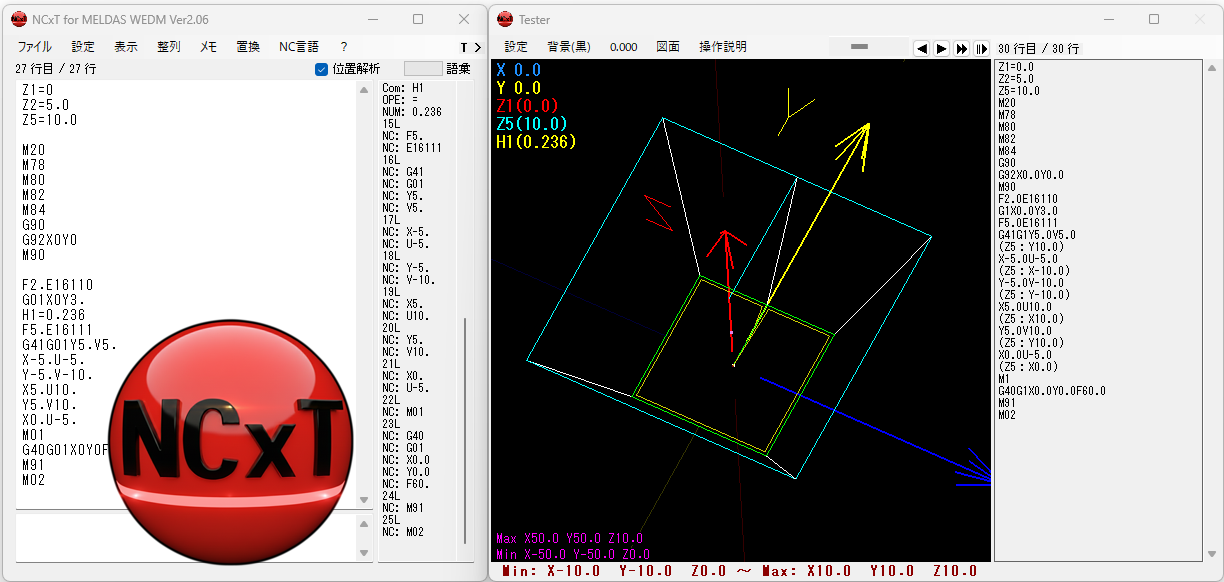The width and height of the screenshot is (1224, 582).
Task: Open the 置換 menu
Action: tap(248, 47)
